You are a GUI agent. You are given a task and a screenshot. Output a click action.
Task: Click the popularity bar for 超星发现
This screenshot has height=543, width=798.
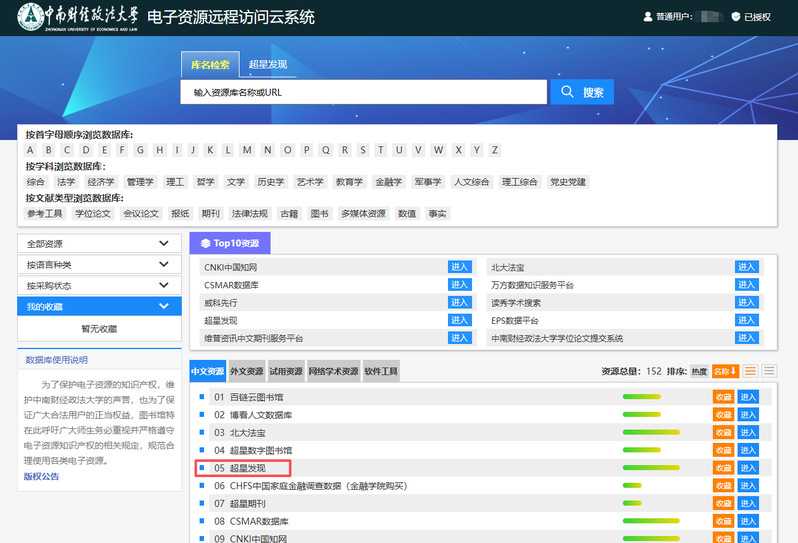[650, 468]
